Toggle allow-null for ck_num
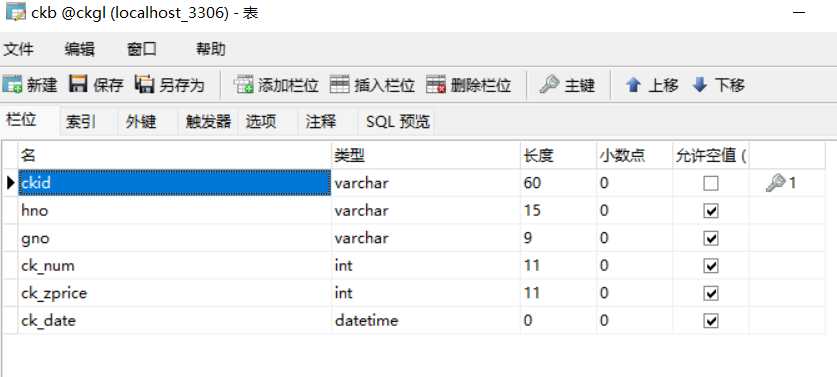The width and height of the screenshot is (837, 377). point(710,266)
